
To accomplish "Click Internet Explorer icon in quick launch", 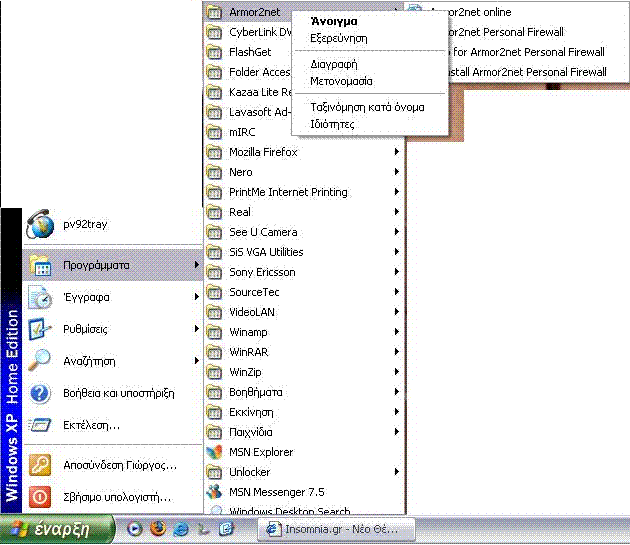I will [x=182, y=529].
